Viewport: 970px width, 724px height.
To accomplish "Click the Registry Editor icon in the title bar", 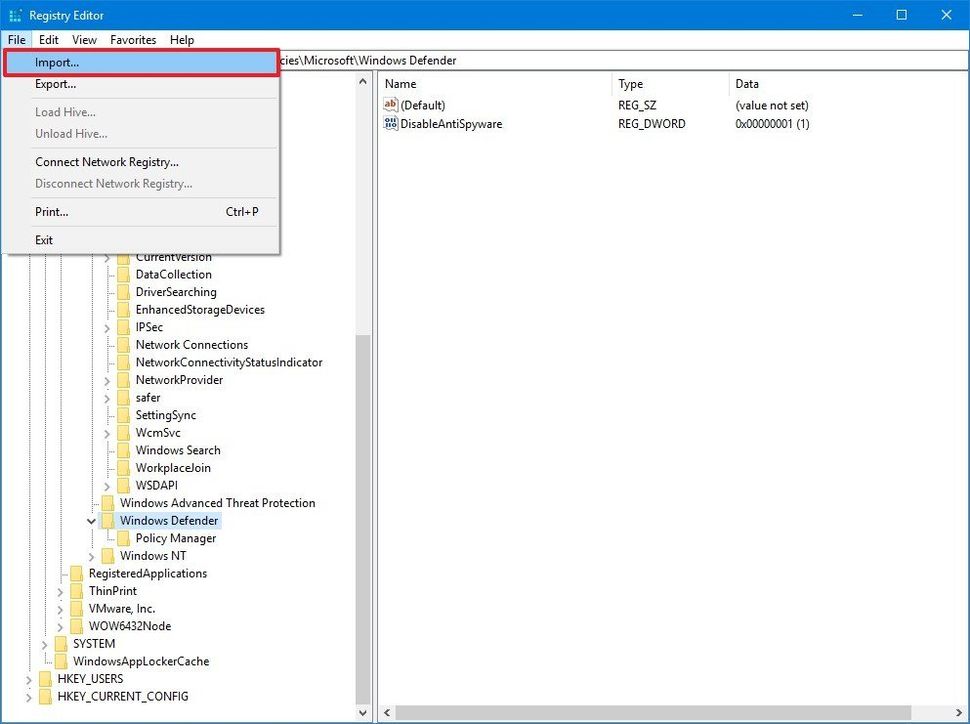I will [x=14, y=15].
